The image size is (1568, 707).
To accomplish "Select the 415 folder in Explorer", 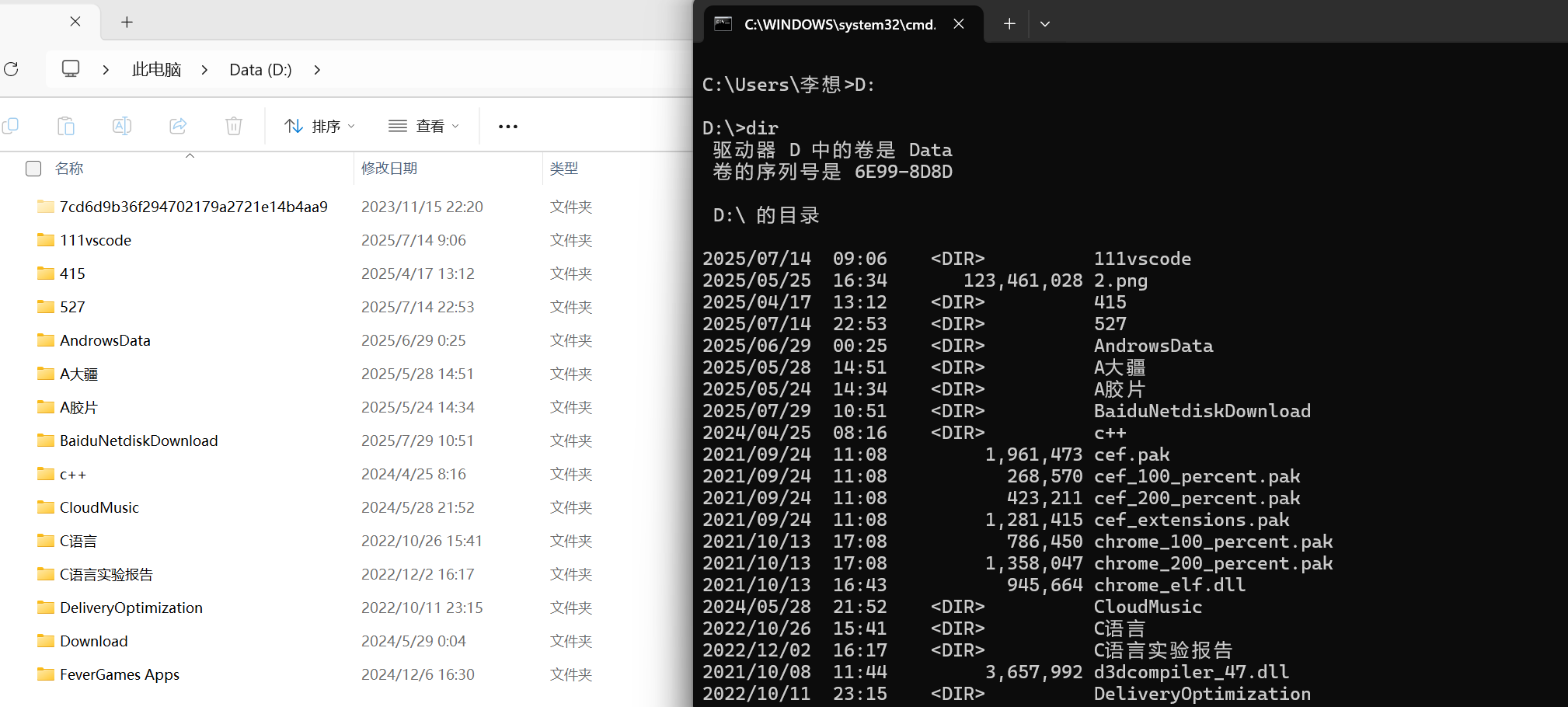I will click(72, 273).
